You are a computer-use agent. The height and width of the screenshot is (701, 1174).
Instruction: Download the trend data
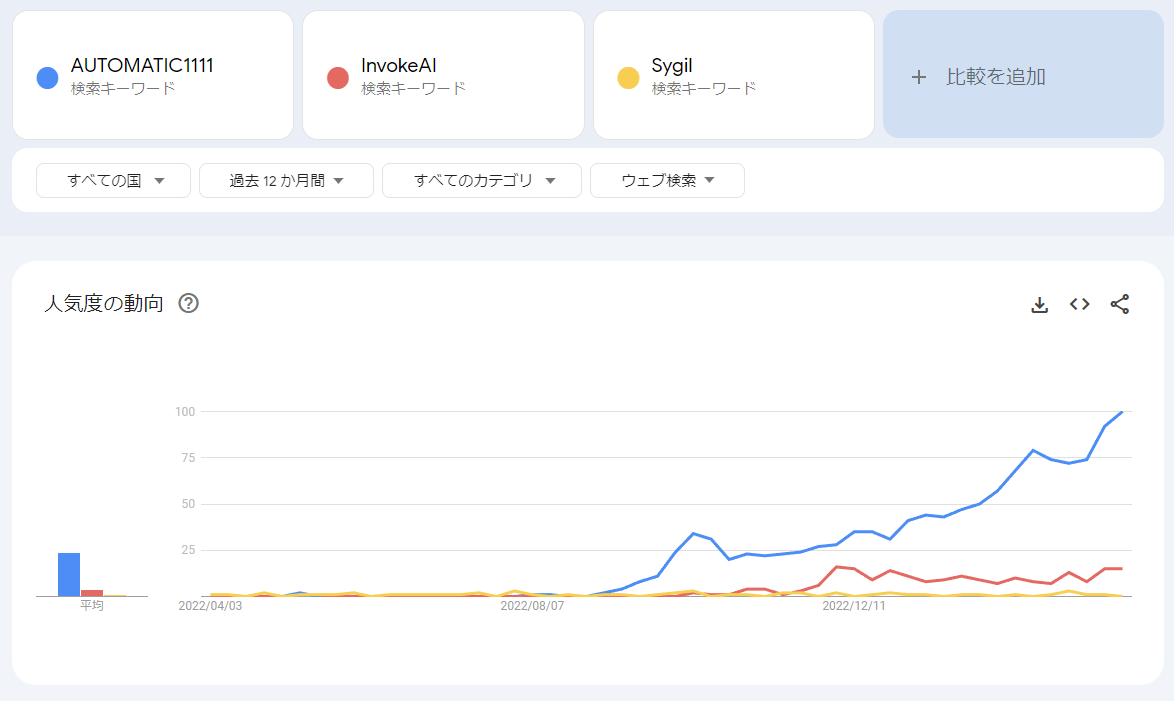pyautogui.click(x=1040, y=304)
